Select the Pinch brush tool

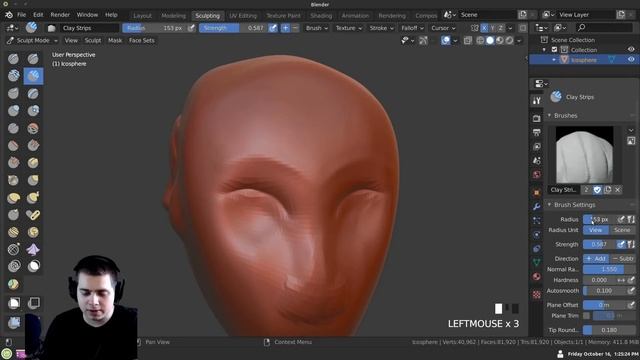[13, 180]
